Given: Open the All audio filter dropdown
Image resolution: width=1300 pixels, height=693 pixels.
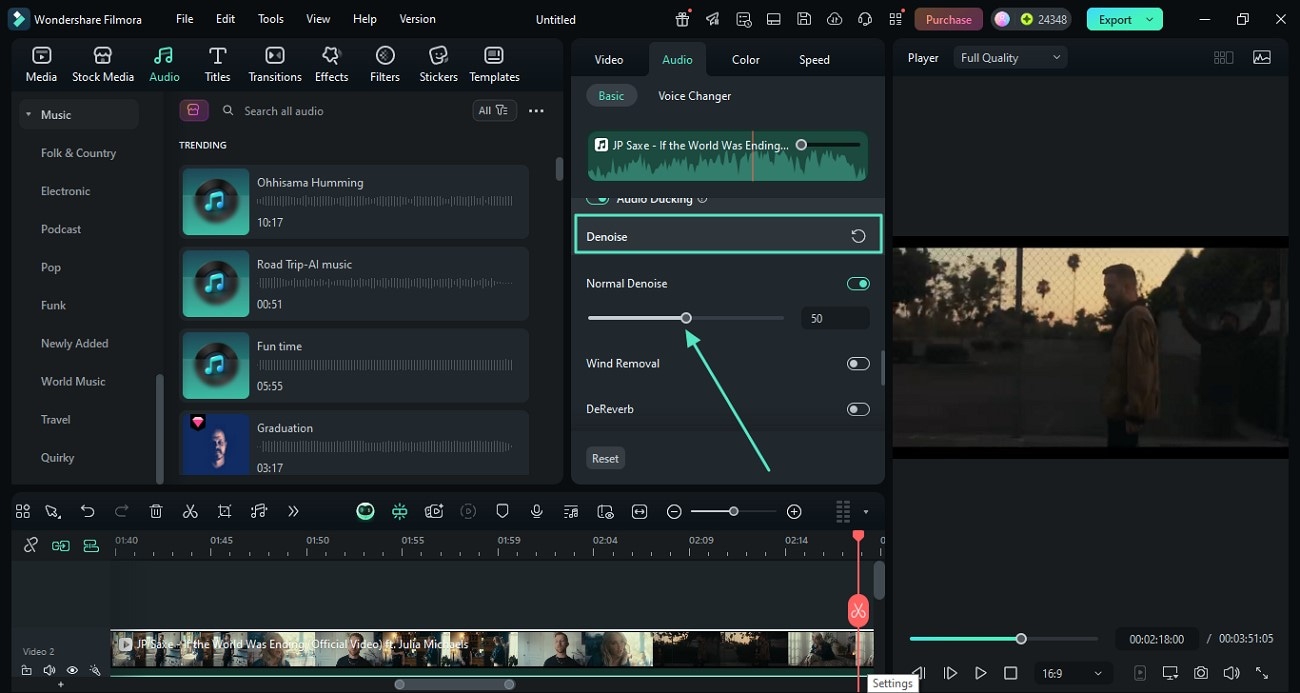Looking at the screenshot, I should click(494, 110).
